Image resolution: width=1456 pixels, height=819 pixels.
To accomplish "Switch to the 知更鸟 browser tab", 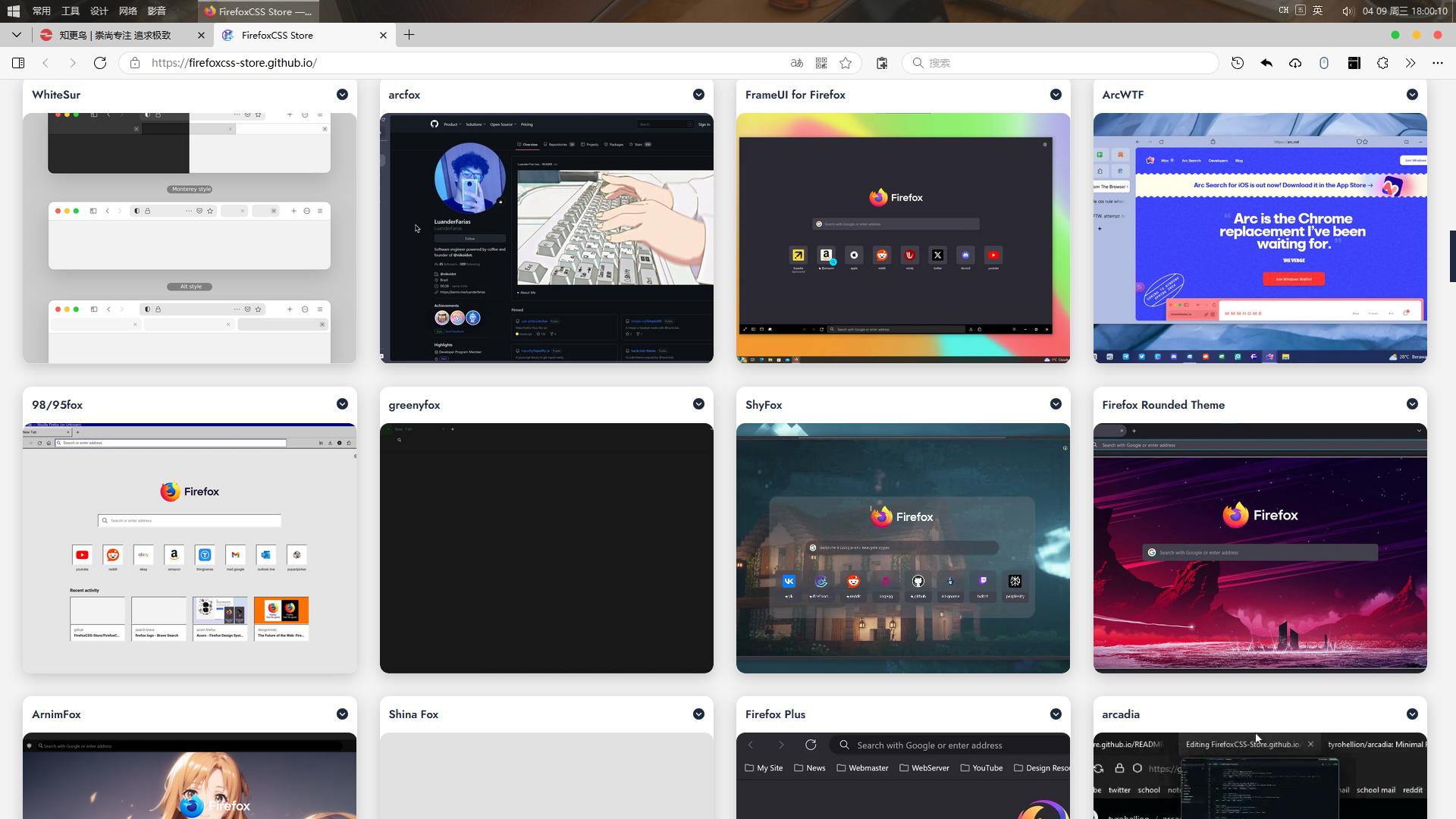I will pyautogui.click(x=115, y=35).
